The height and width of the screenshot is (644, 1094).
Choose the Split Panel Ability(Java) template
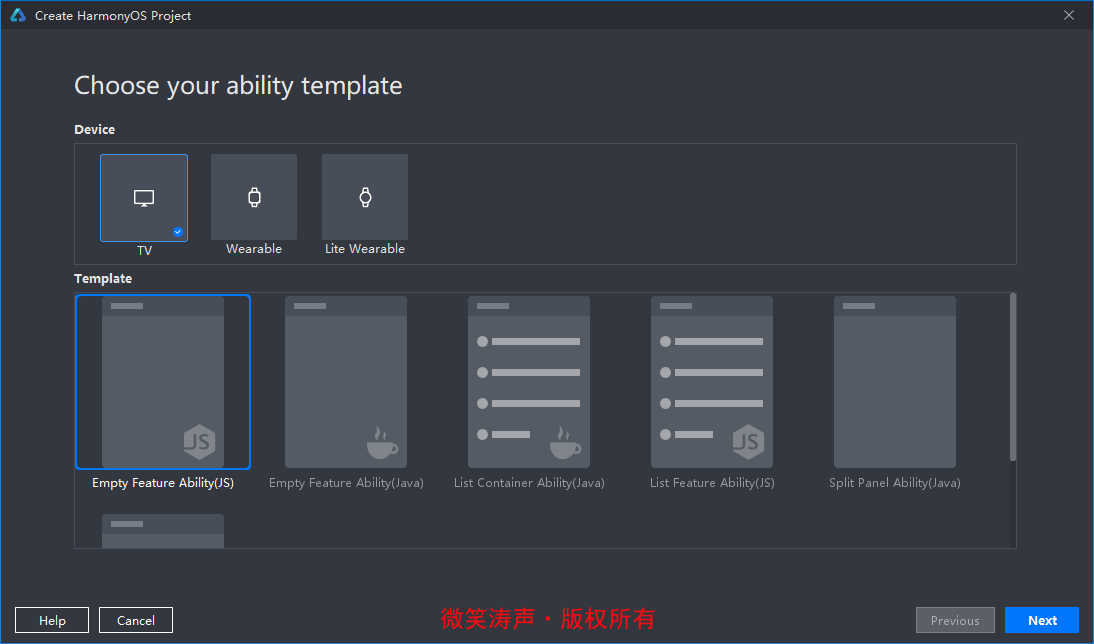click(895, 382)
